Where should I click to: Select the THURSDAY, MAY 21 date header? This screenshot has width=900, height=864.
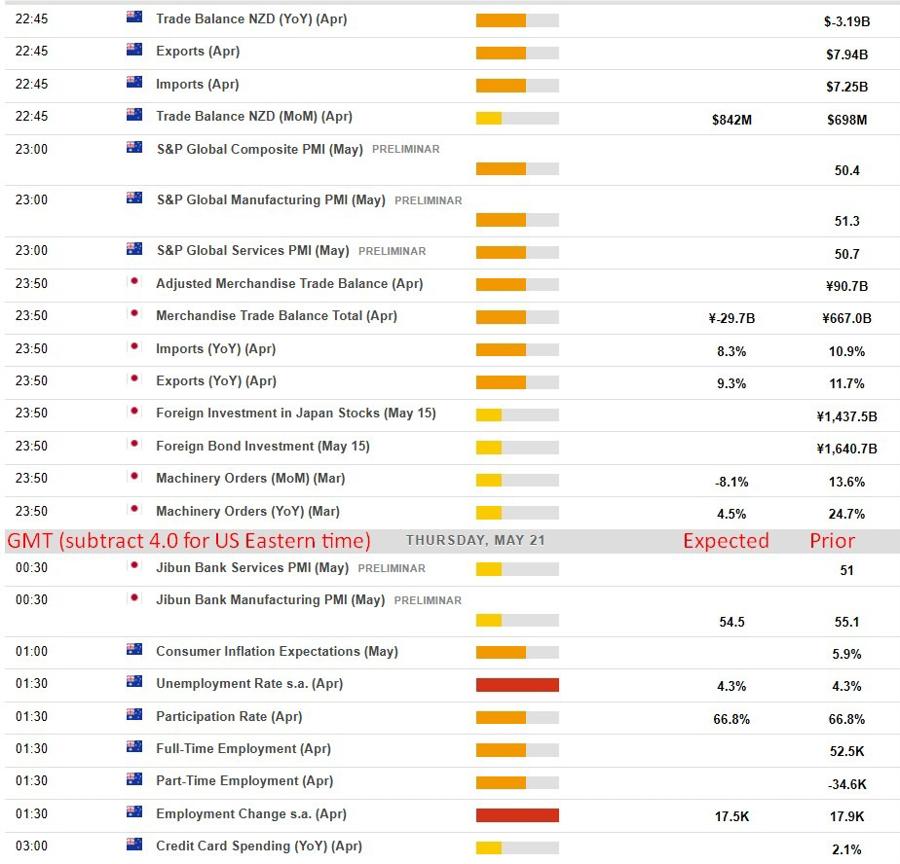[475, 540]
